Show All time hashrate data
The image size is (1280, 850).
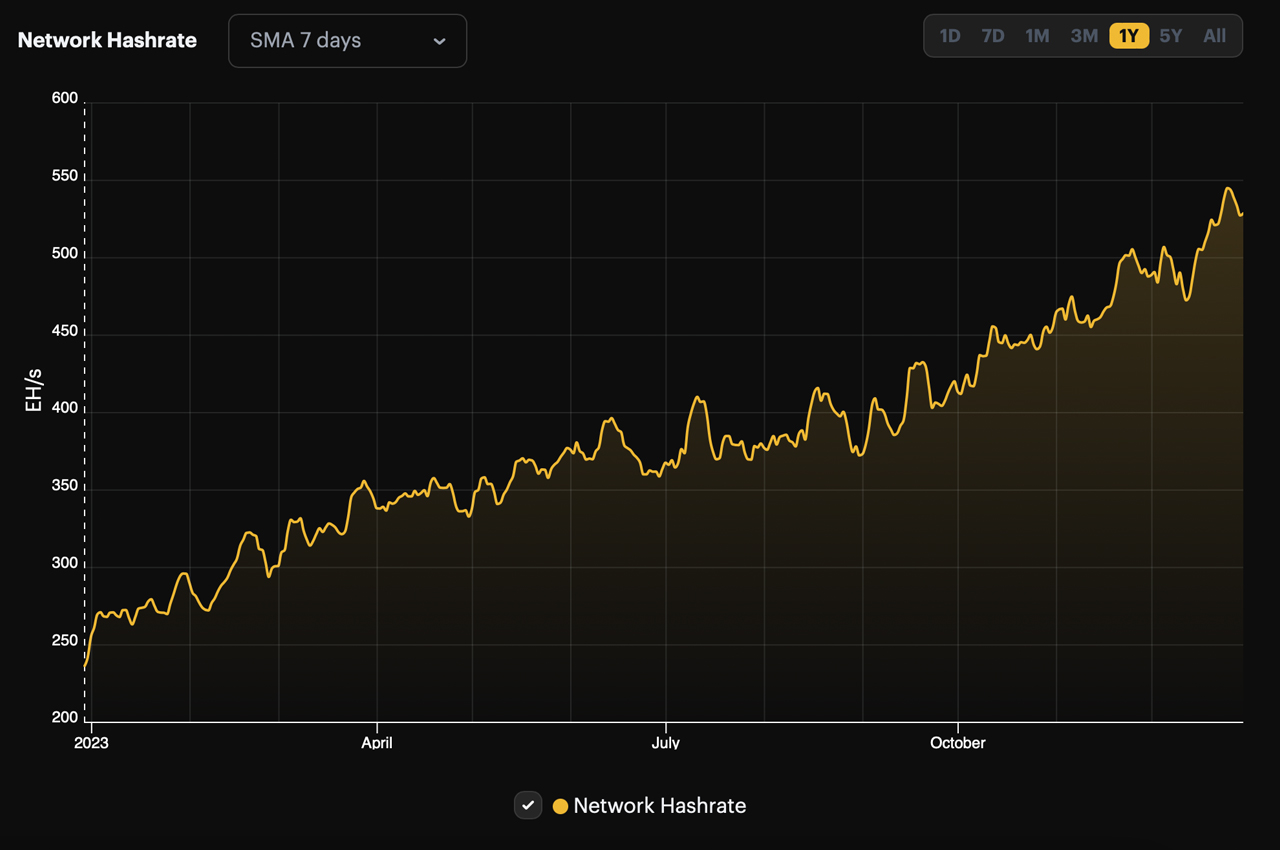(x=1214, y=36)
